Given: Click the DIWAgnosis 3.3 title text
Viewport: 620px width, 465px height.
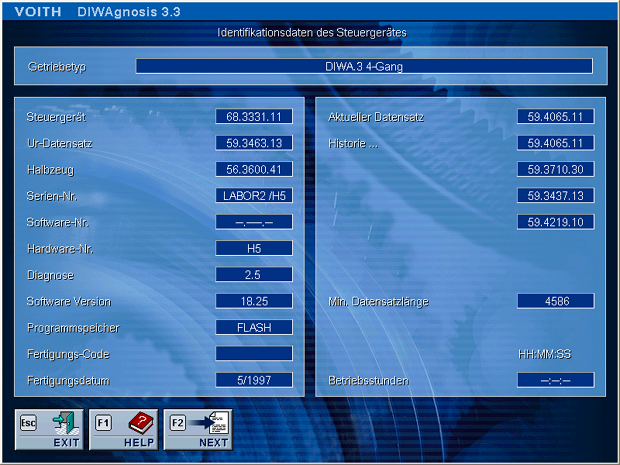Looking at the screenshot, I should pos(129,12).
